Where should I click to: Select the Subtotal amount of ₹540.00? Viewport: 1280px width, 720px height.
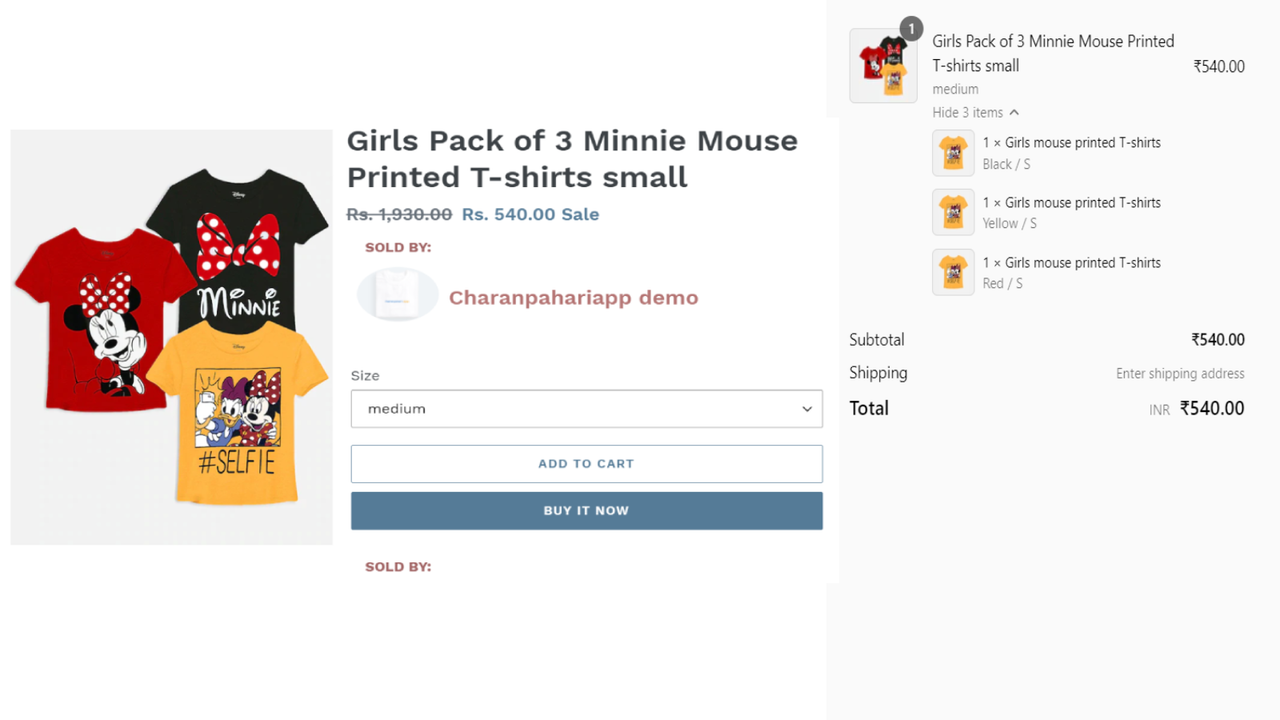click(x=1218, y=339)
